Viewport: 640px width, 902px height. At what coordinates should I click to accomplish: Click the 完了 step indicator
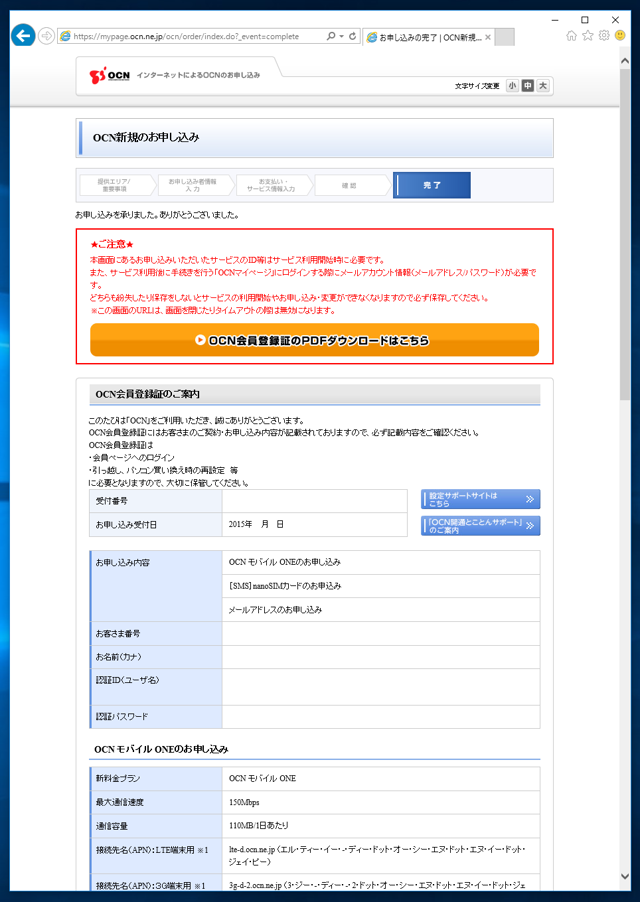(x=432, y=185)
